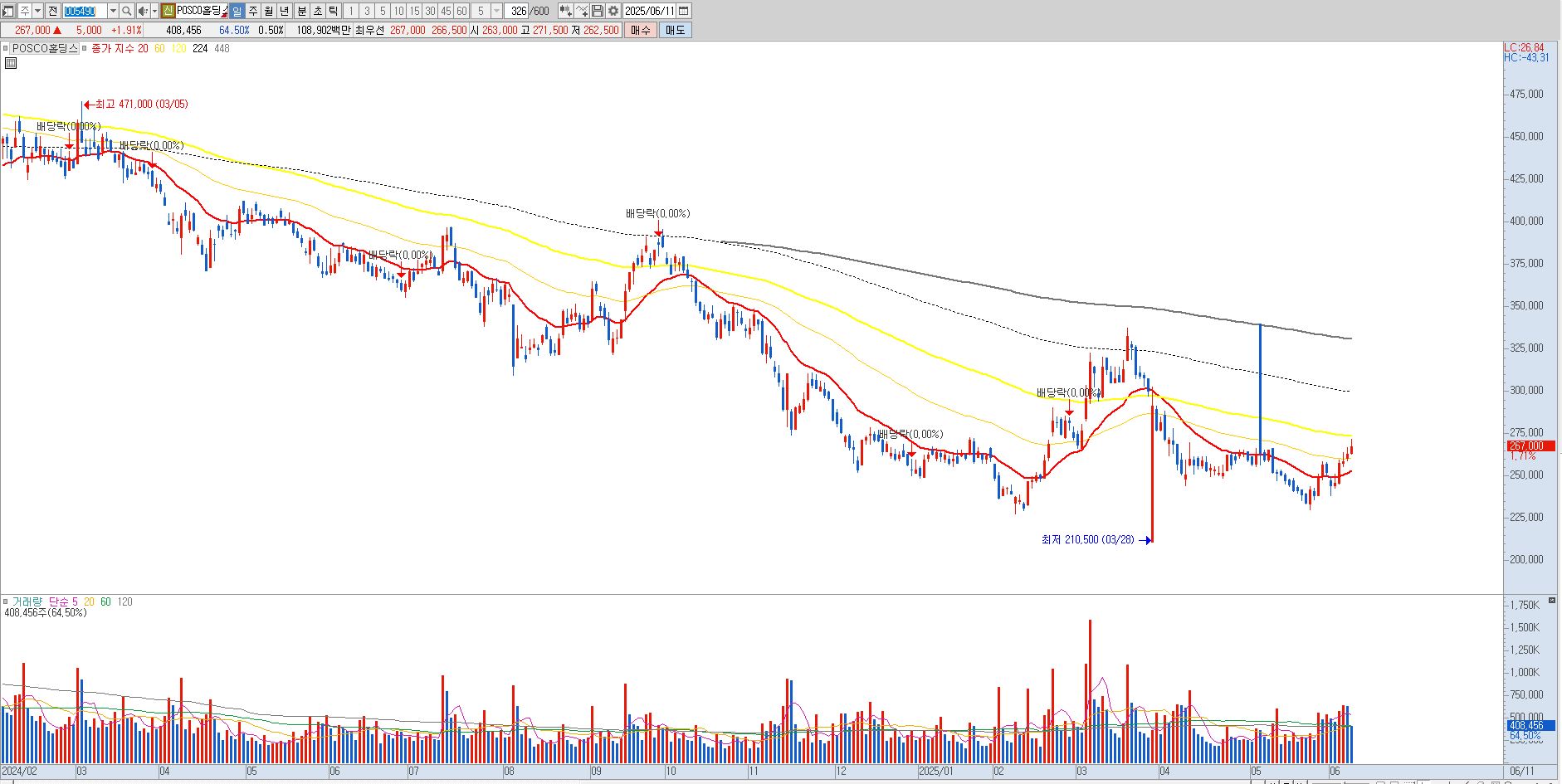Click the POSCO홀딩스 chart legend label
The height and width of the screenshot is (784, 1562).
pos(45,48)
